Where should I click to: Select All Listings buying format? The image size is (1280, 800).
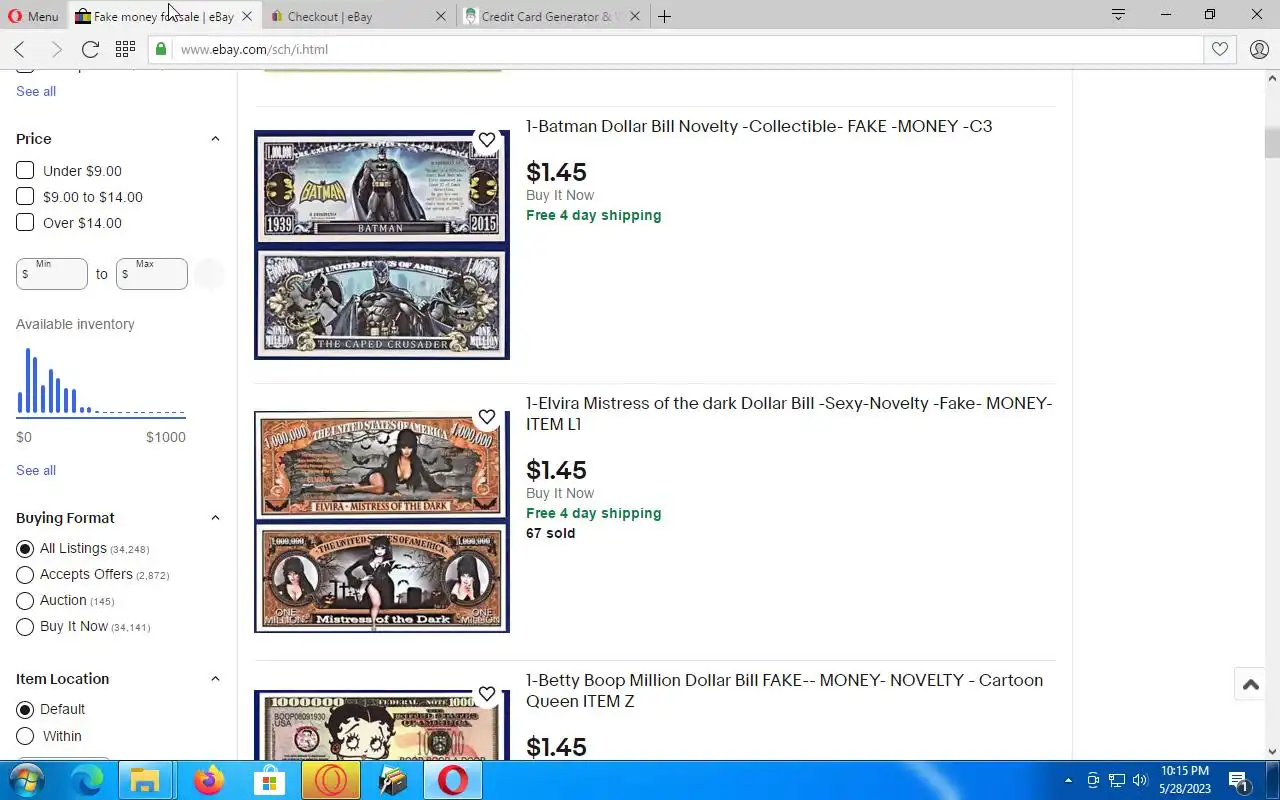tap(25, 549)
